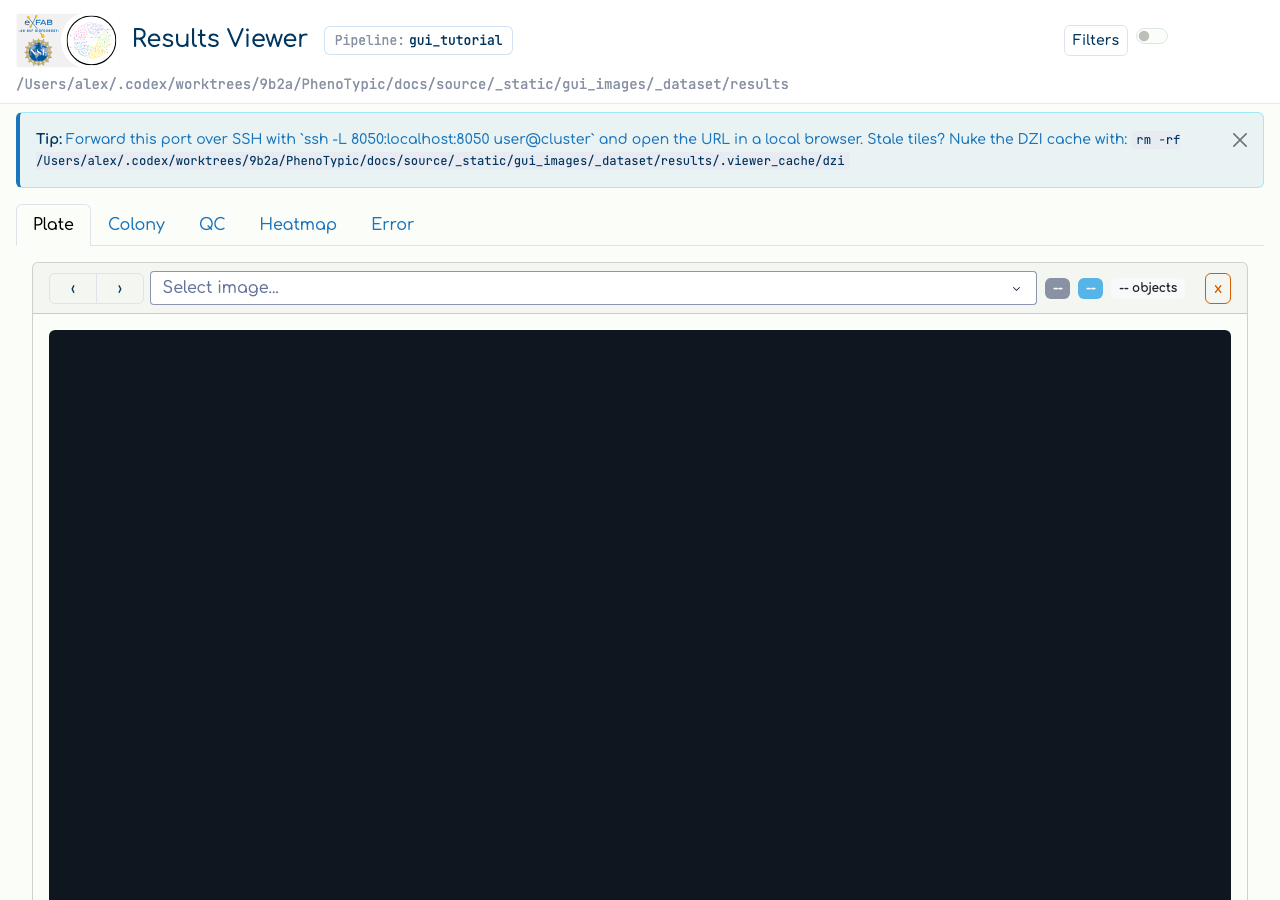1280x900 pixels.
Task: Open the Select image dropdown
Action: (x=593, y=288)
